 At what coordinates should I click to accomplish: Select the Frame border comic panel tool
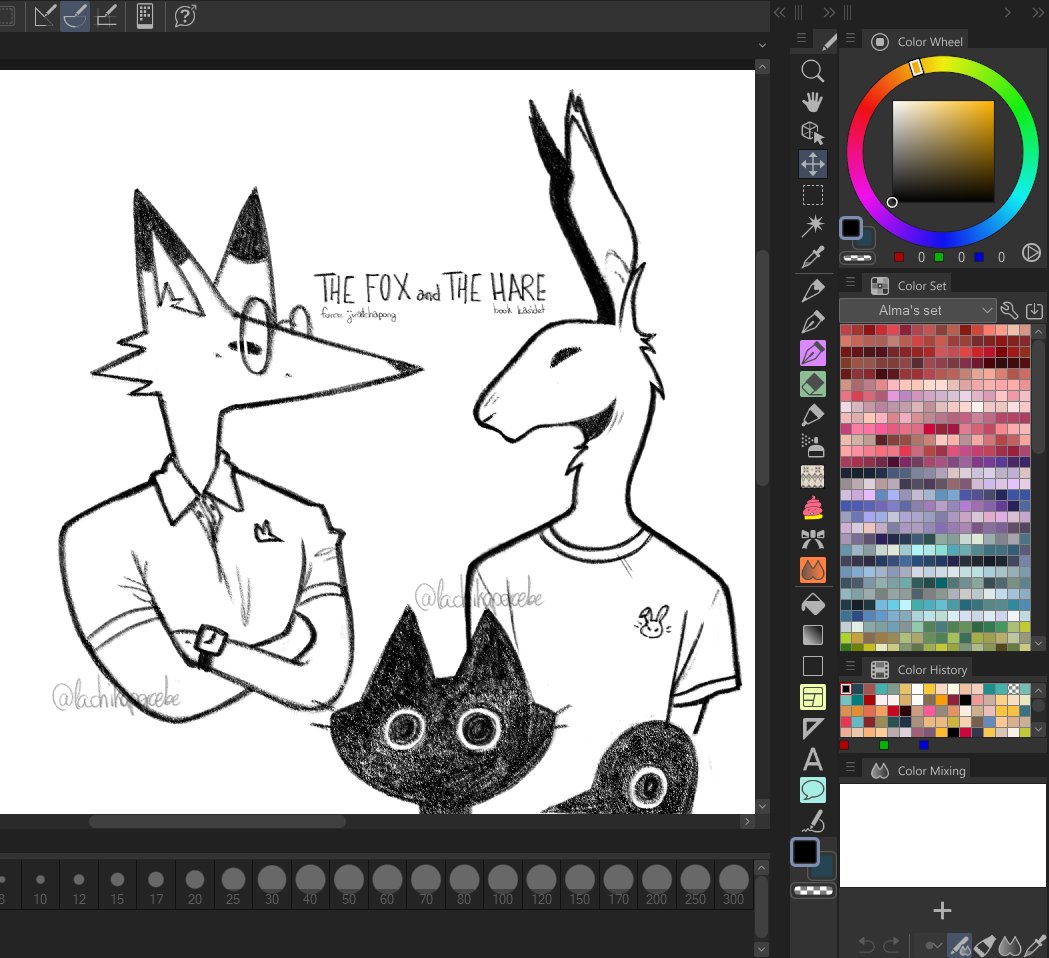812,697
